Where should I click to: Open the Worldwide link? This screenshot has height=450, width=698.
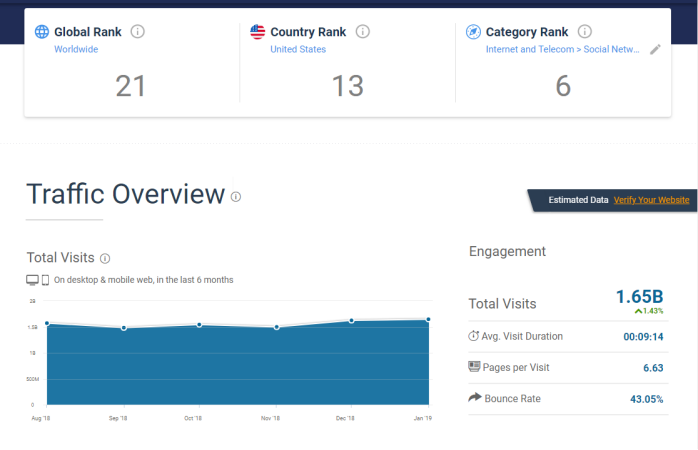76,49
